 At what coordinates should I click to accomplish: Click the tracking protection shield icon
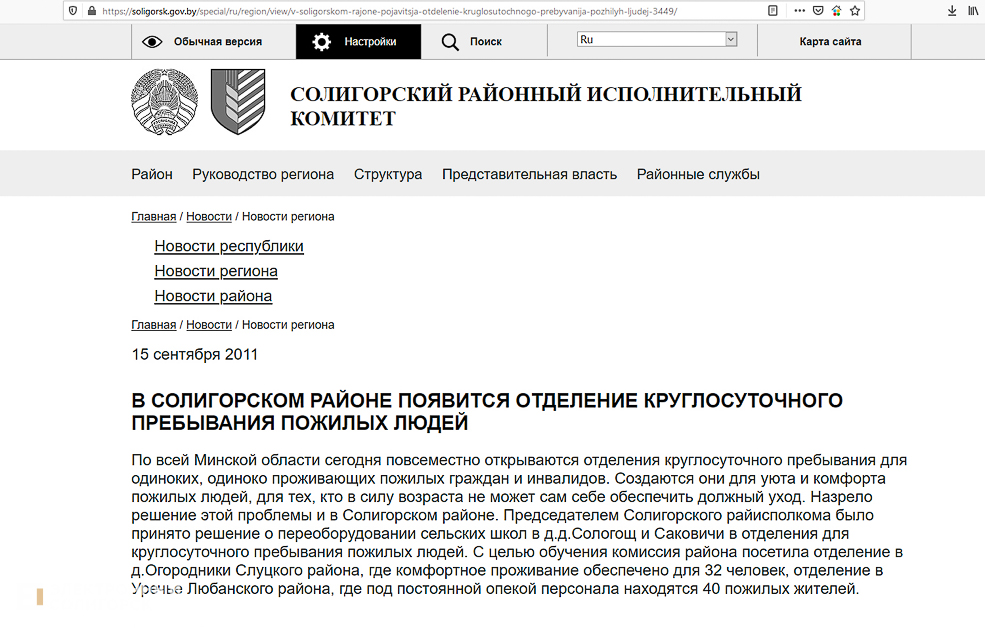coord(73,11)
